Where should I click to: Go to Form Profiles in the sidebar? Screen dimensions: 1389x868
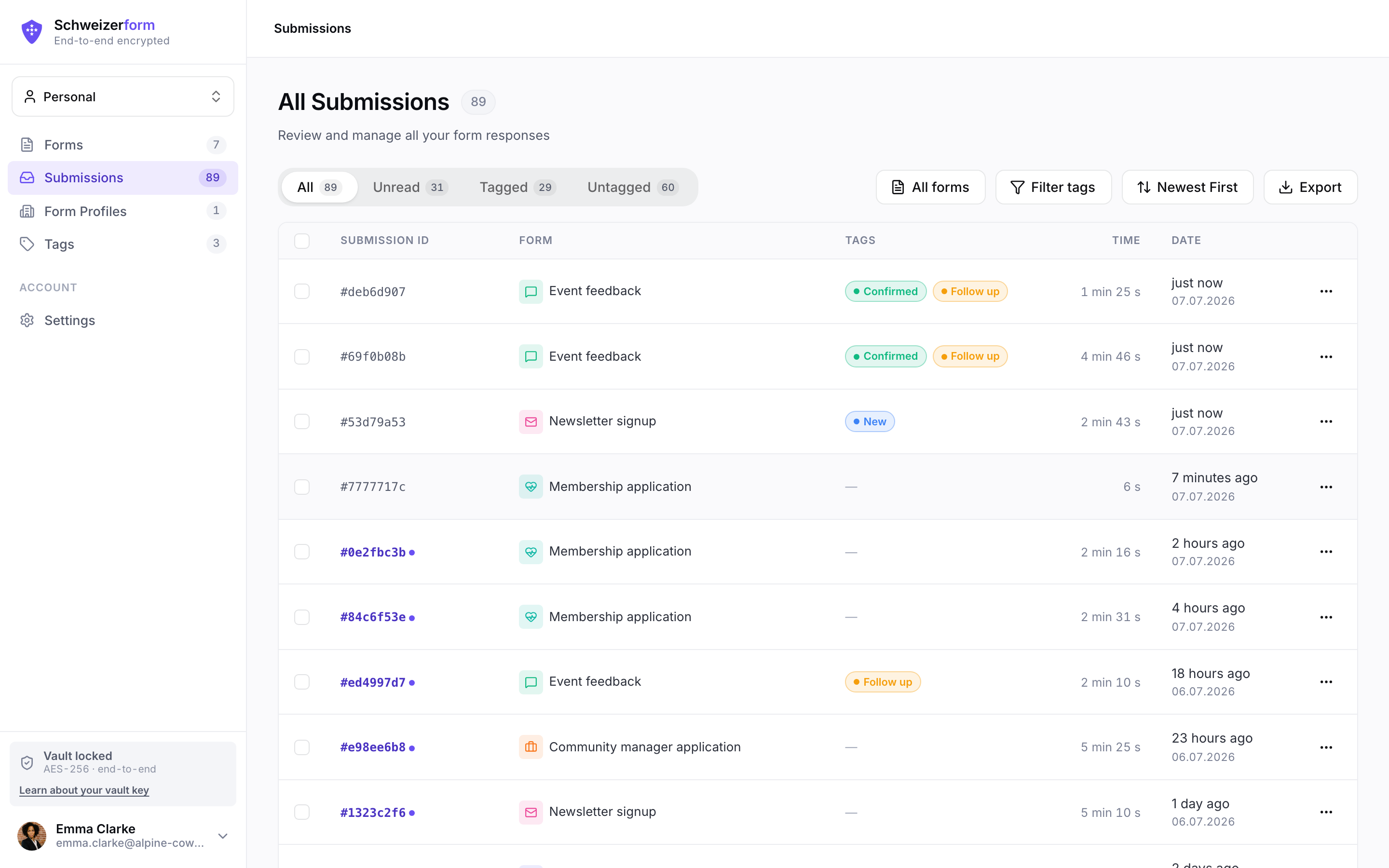pos(123,211)
